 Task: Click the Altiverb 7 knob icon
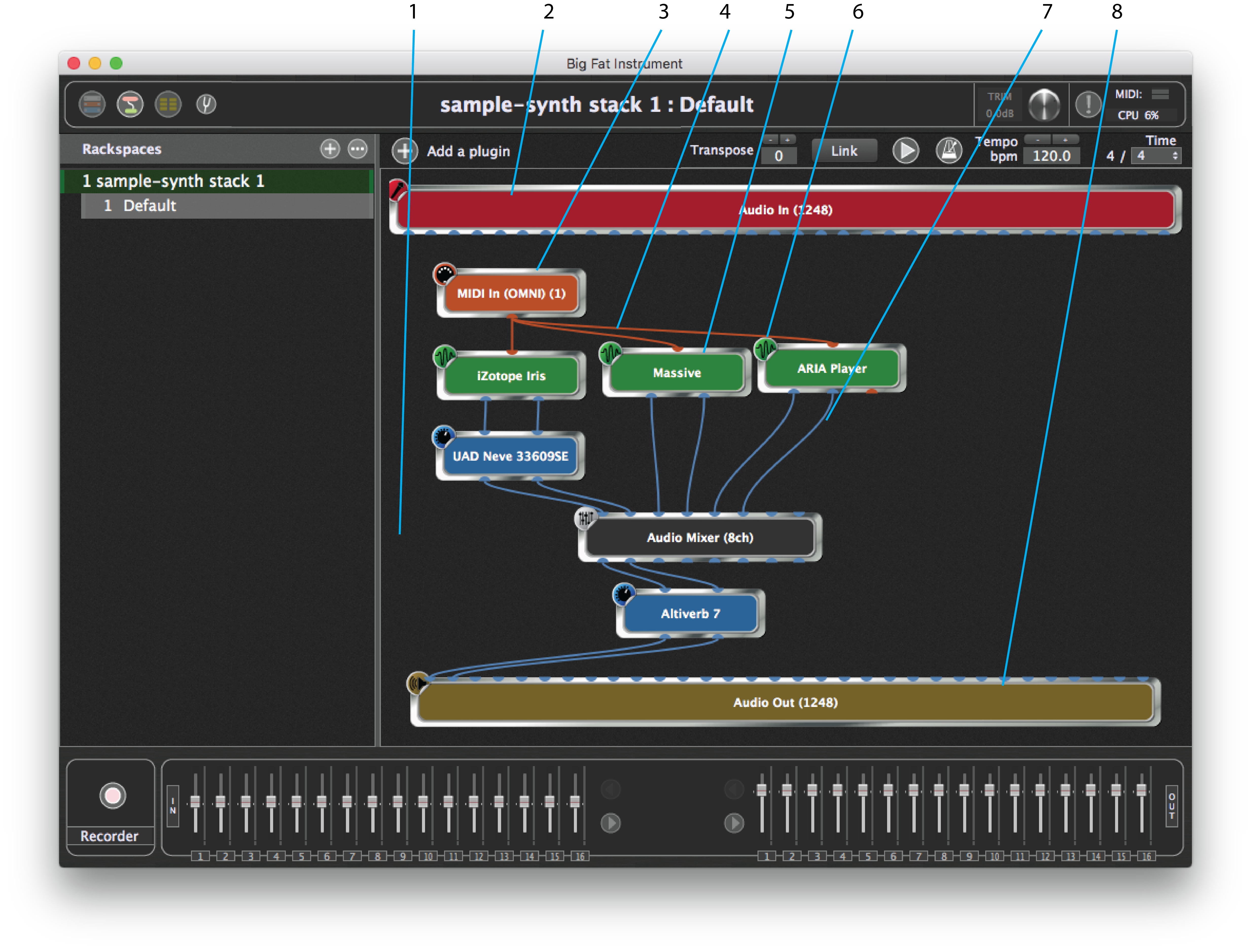[x=624, y=594]
